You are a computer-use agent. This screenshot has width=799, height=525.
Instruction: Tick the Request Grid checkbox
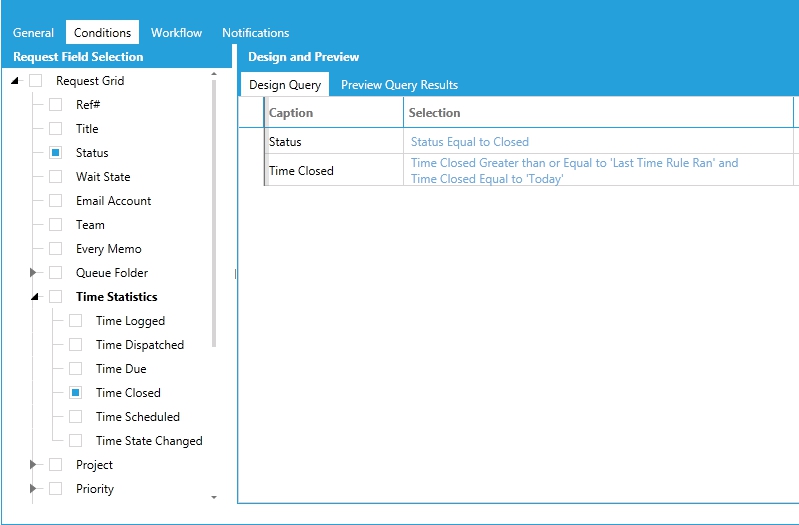pyautogui.click(x=36, y=81)
